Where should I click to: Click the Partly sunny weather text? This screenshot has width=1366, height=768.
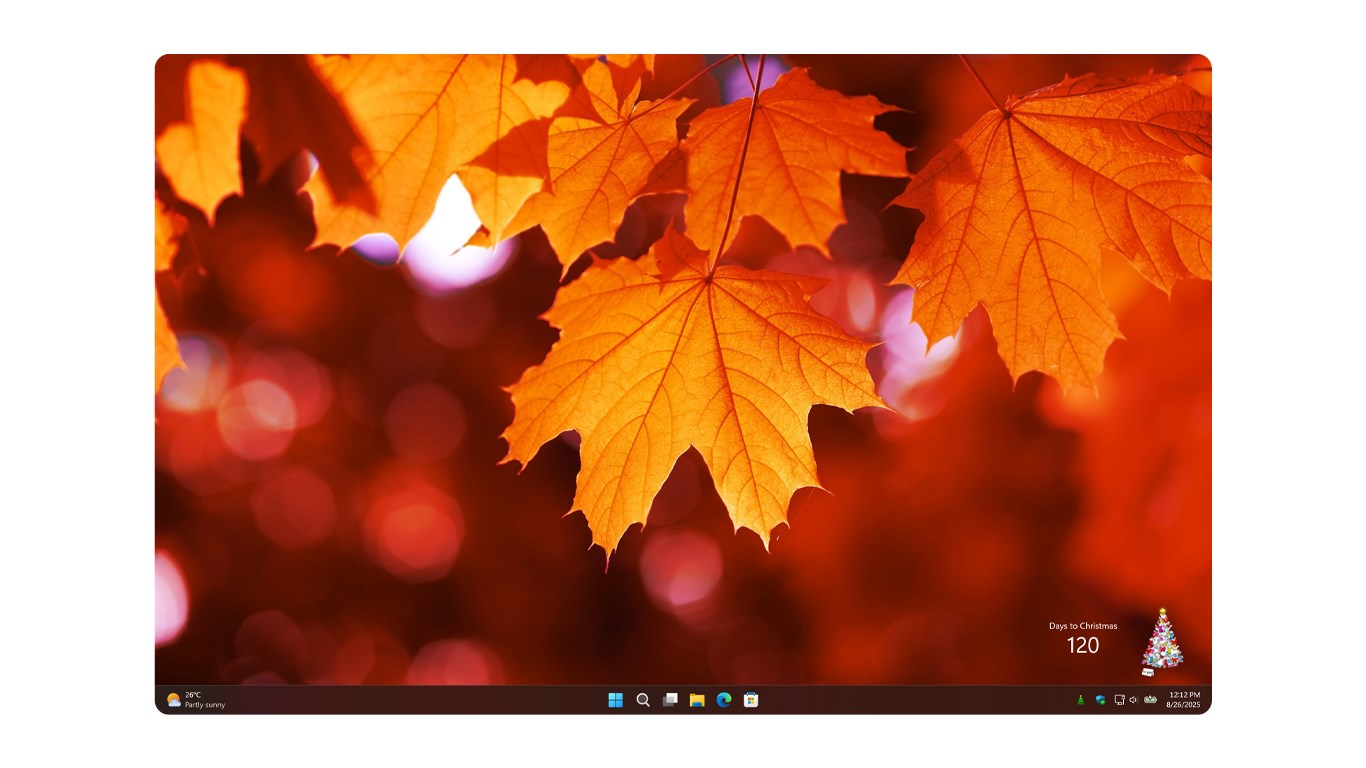(205, 705)
